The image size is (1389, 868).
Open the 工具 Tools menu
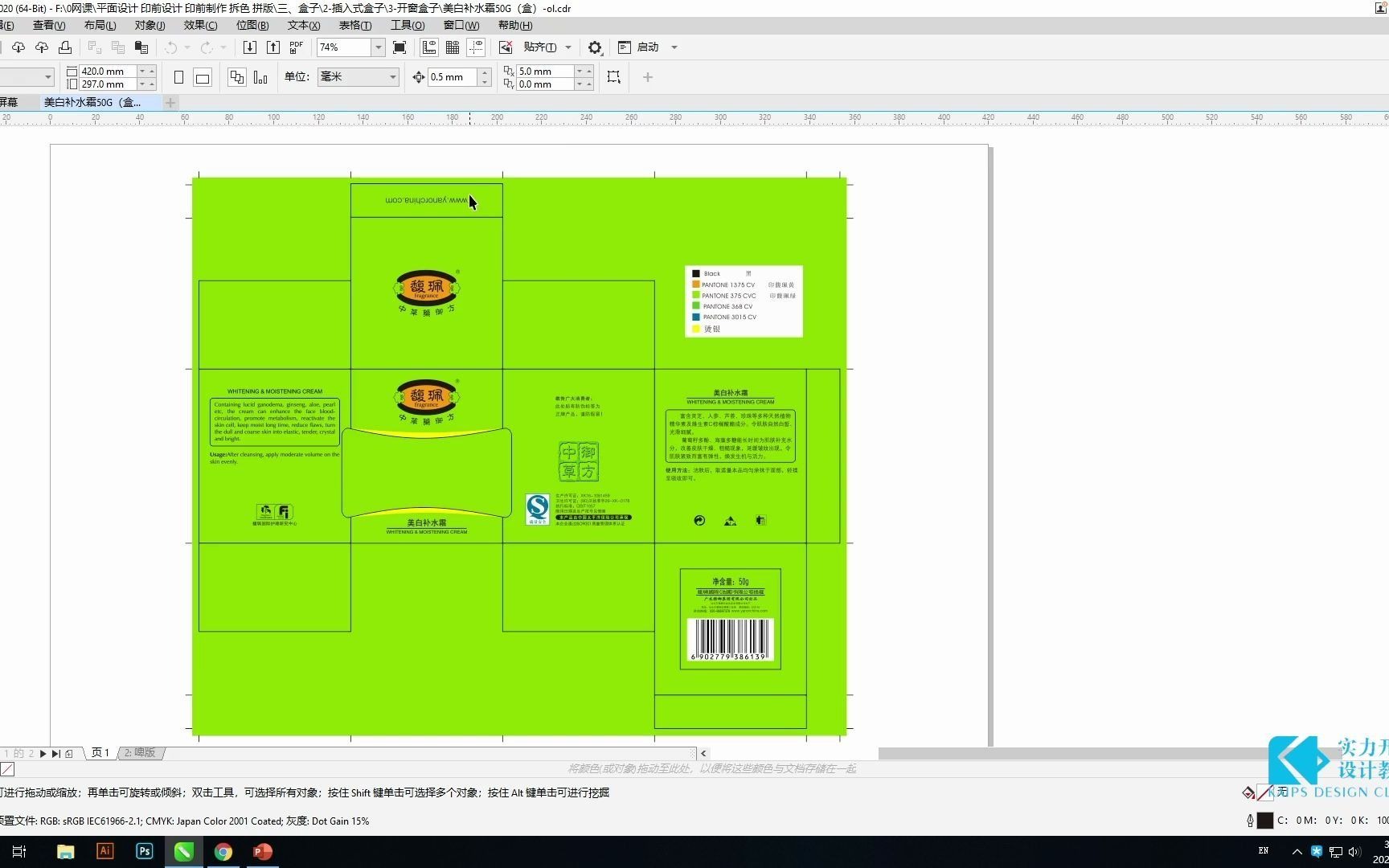(x=408, y=25)
